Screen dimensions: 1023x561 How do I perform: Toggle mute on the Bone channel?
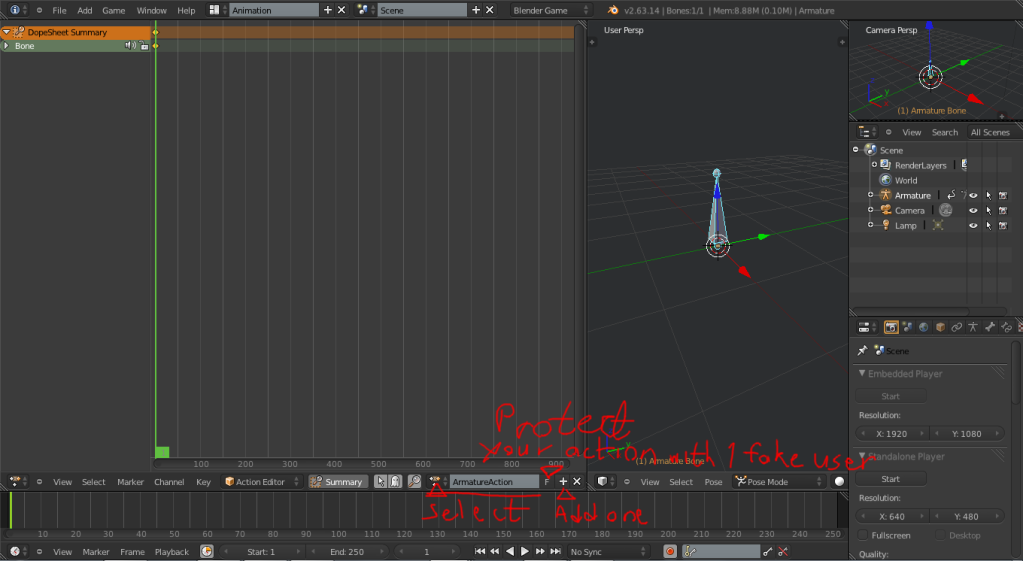(x=130, y=46)
